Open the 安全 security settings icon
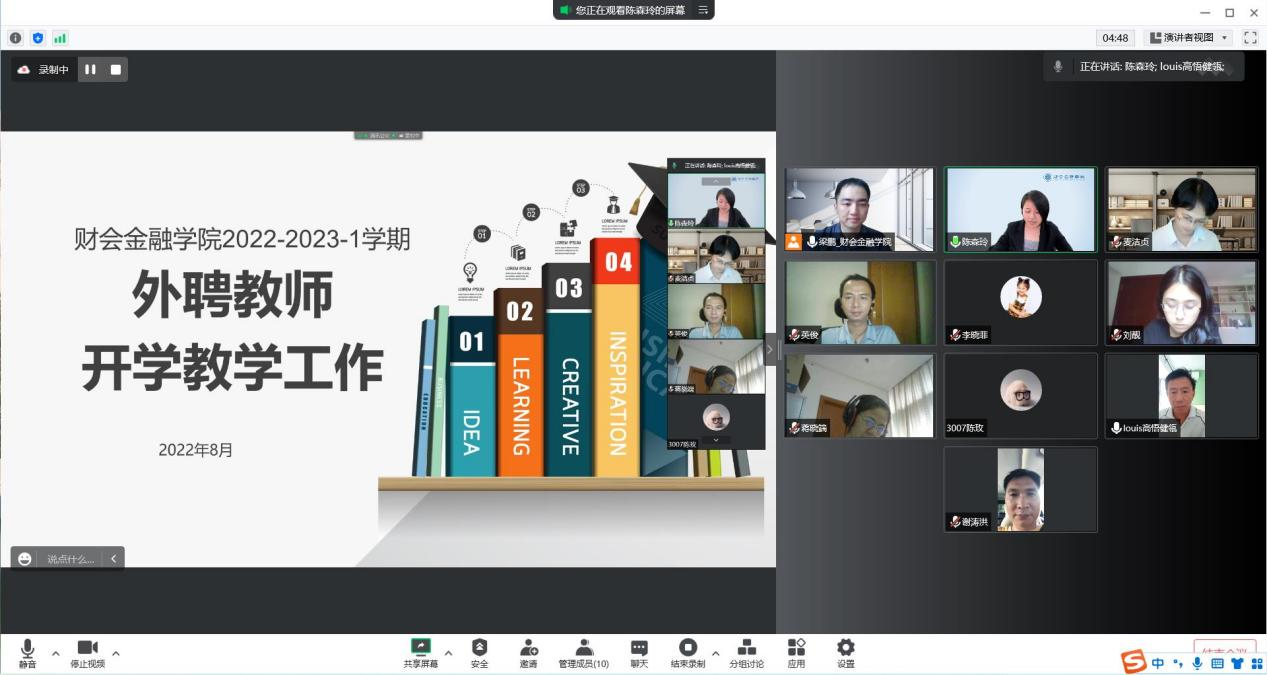The image size is (1267, 675). 479,652
